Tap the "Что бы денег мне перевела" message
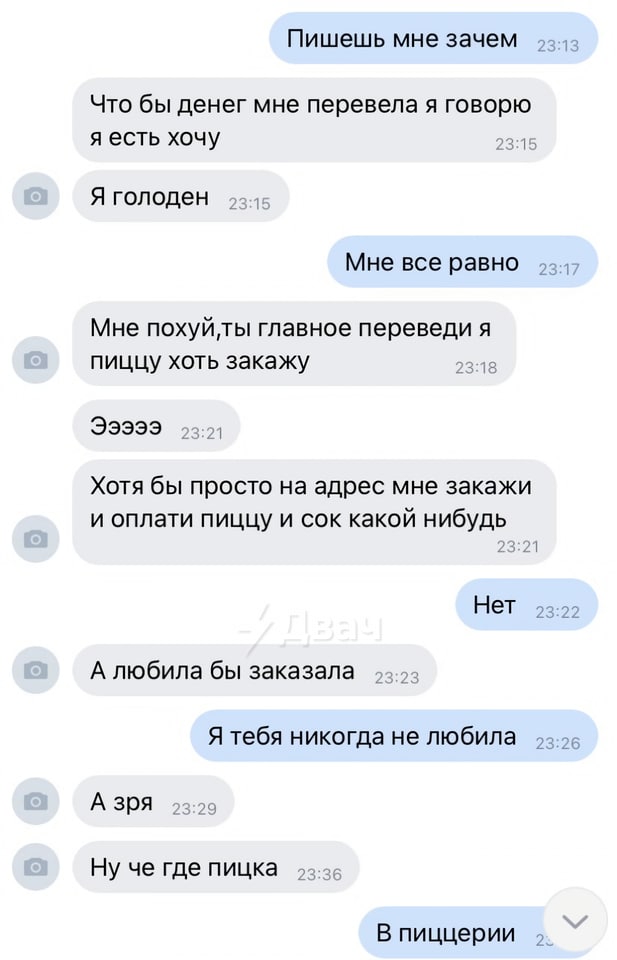Image resolution: width=617 pixels, height=960 pixels. (314, 120)
